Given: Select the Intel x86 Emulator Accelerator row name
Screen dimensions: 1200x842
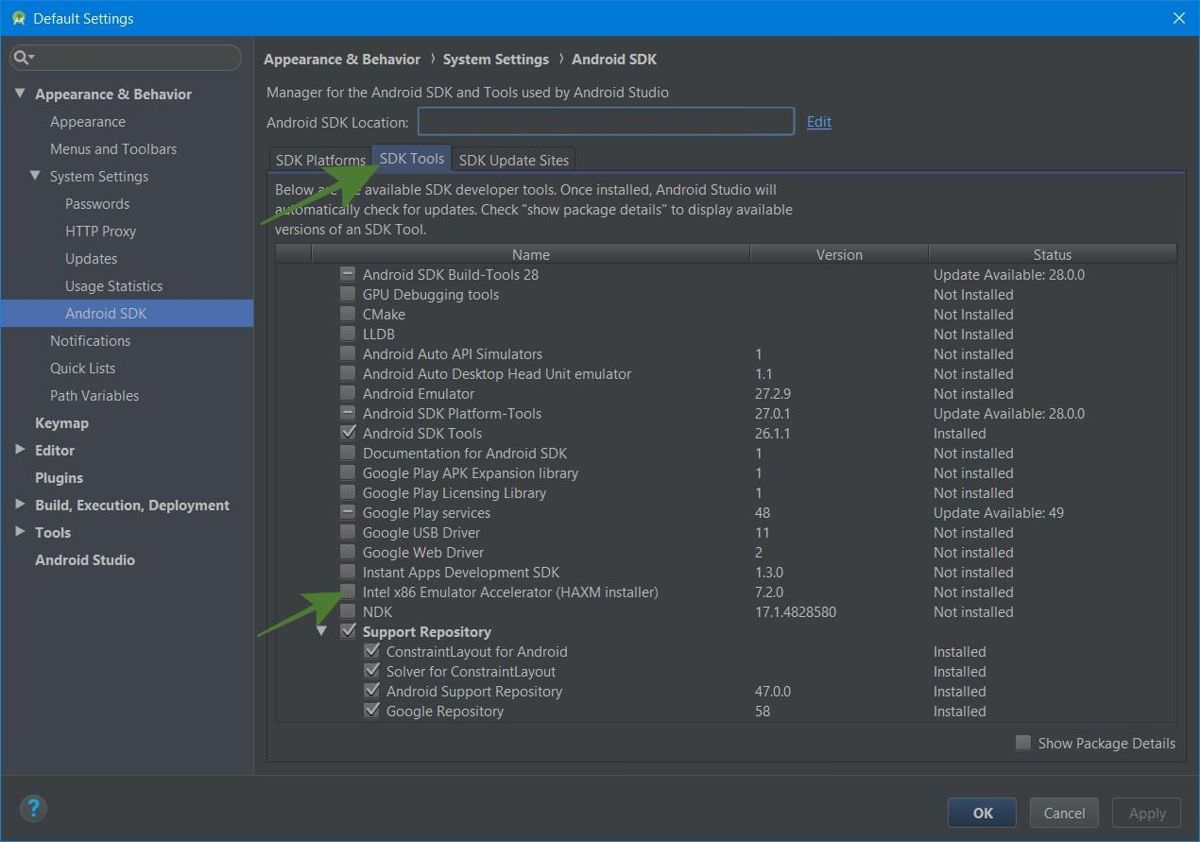Looking at the screenshot, I should point(510,592).
